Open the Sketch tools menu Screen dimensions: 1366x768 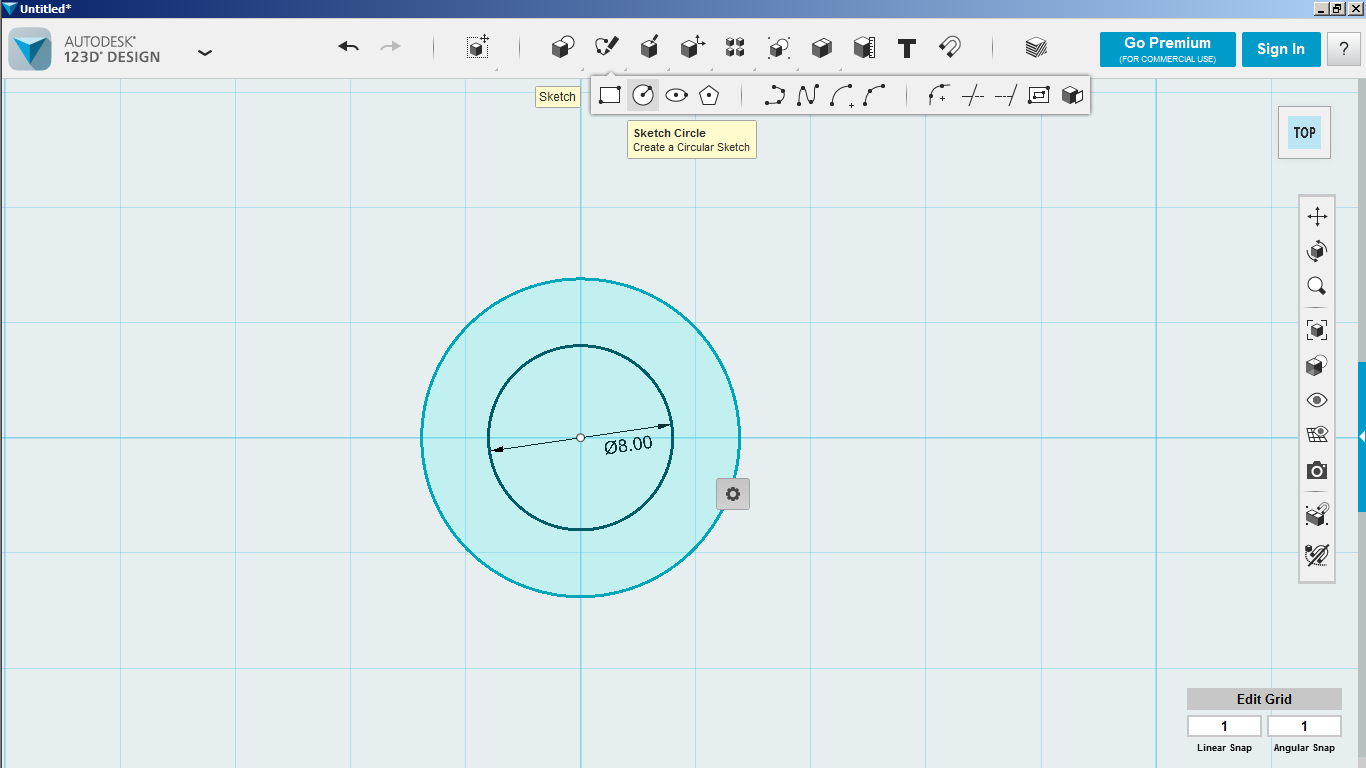pyautogui.click(x=606, y=47)
